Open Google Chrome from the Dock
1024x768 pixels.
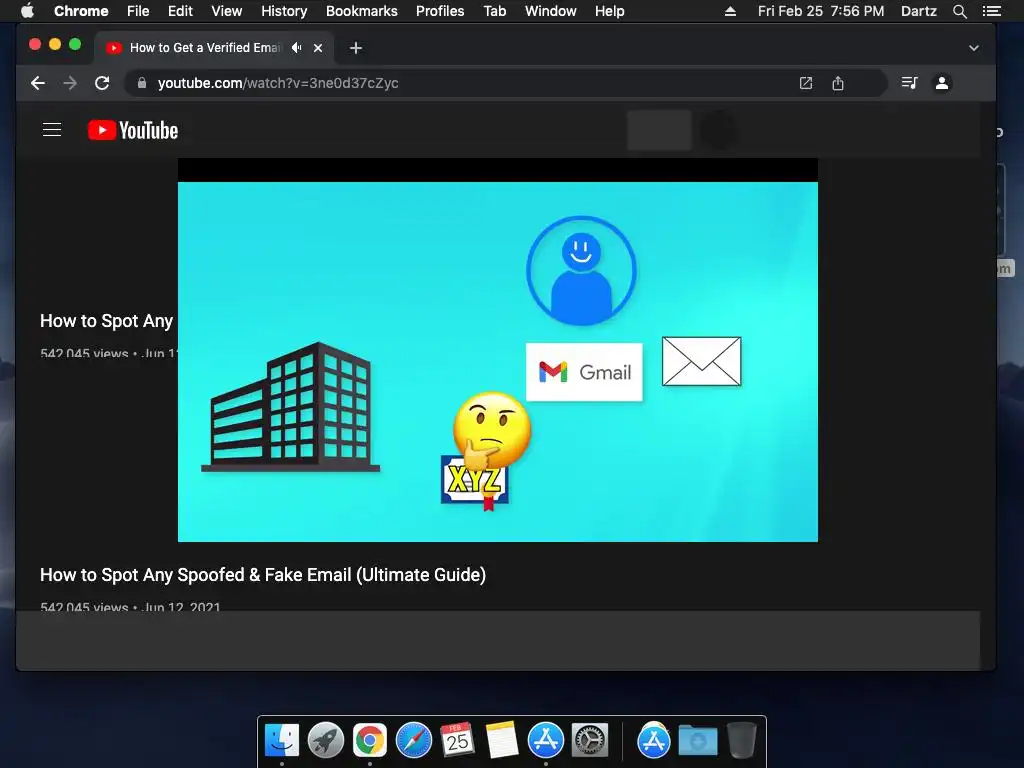(x=370, y=741)
